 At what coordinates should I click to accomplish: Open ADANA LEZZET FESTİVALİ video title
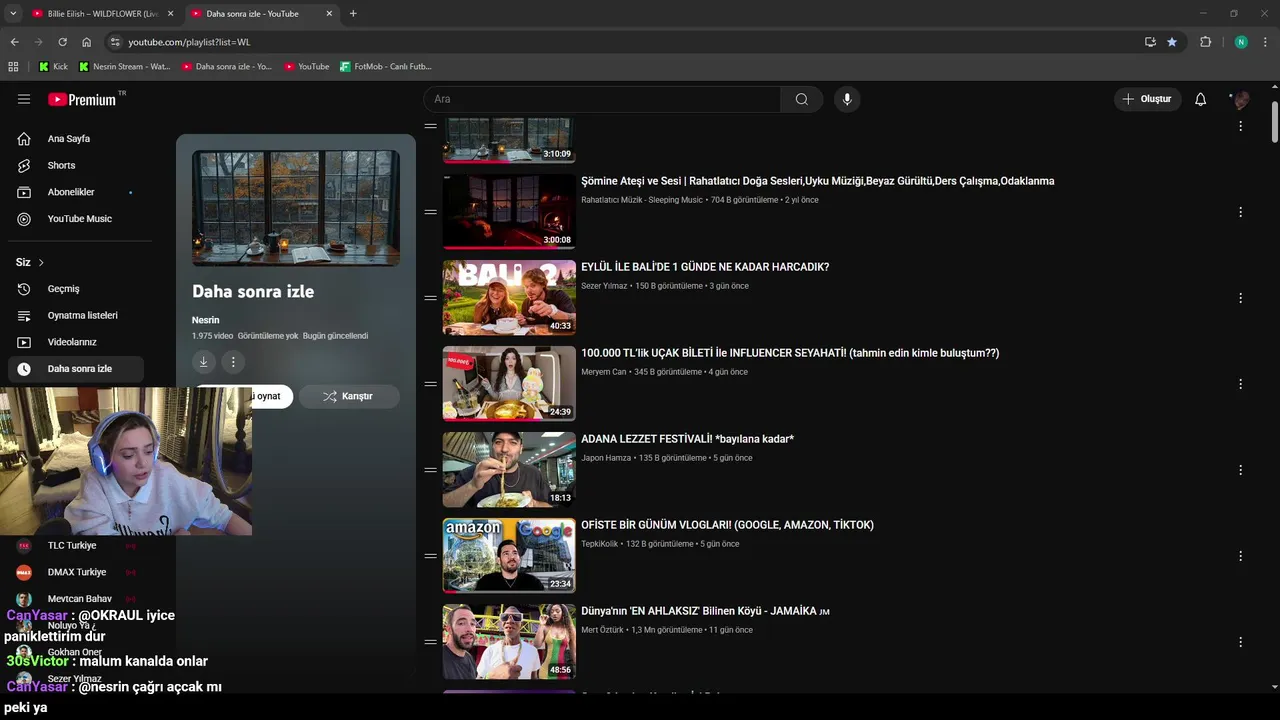pyautogui.click(x=687, y=439)
